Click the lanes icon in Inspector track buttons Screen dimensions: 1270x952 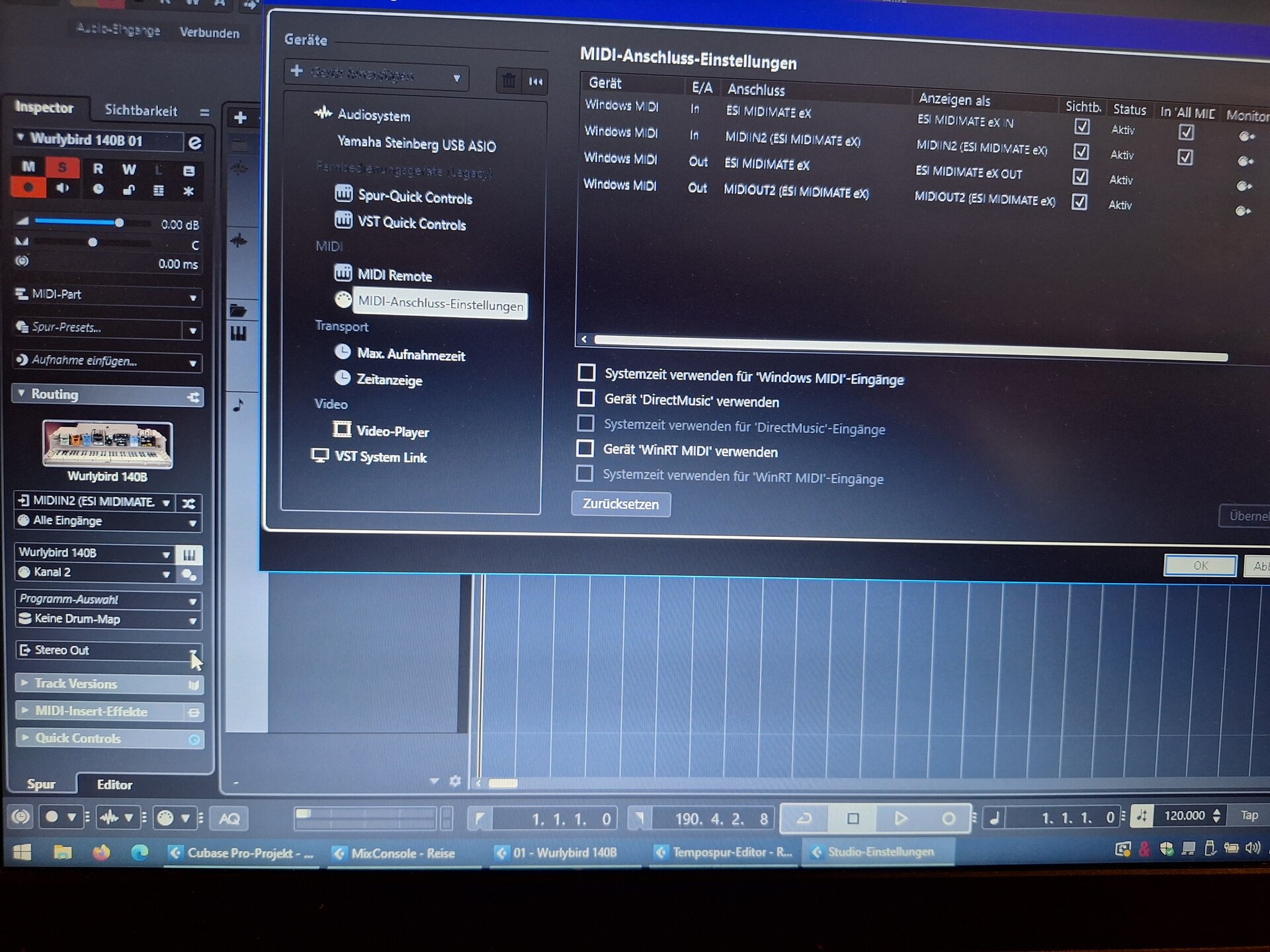158,191
